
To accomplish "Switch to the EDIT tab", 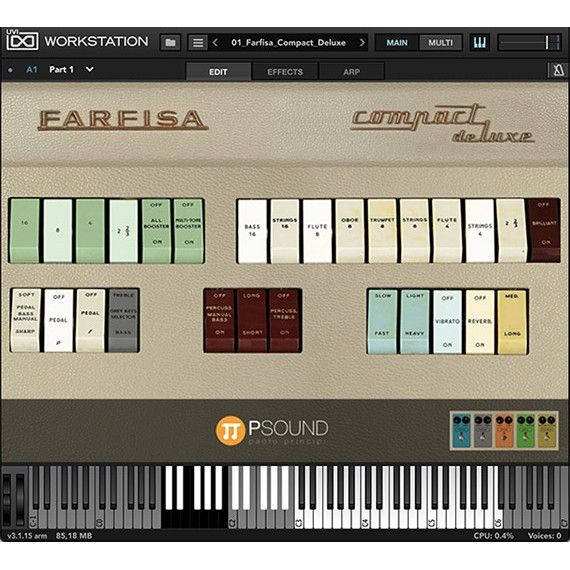I will point(218,71).
